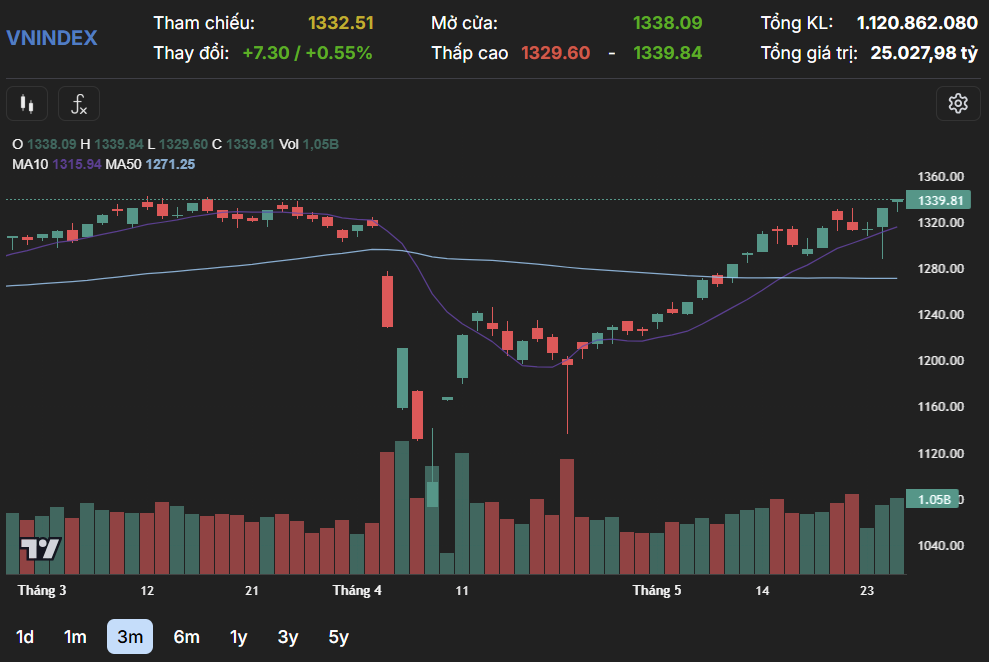The image size is (989, 662).
Task: Click total value 25.027,98 tỷ
Action: 924,53
